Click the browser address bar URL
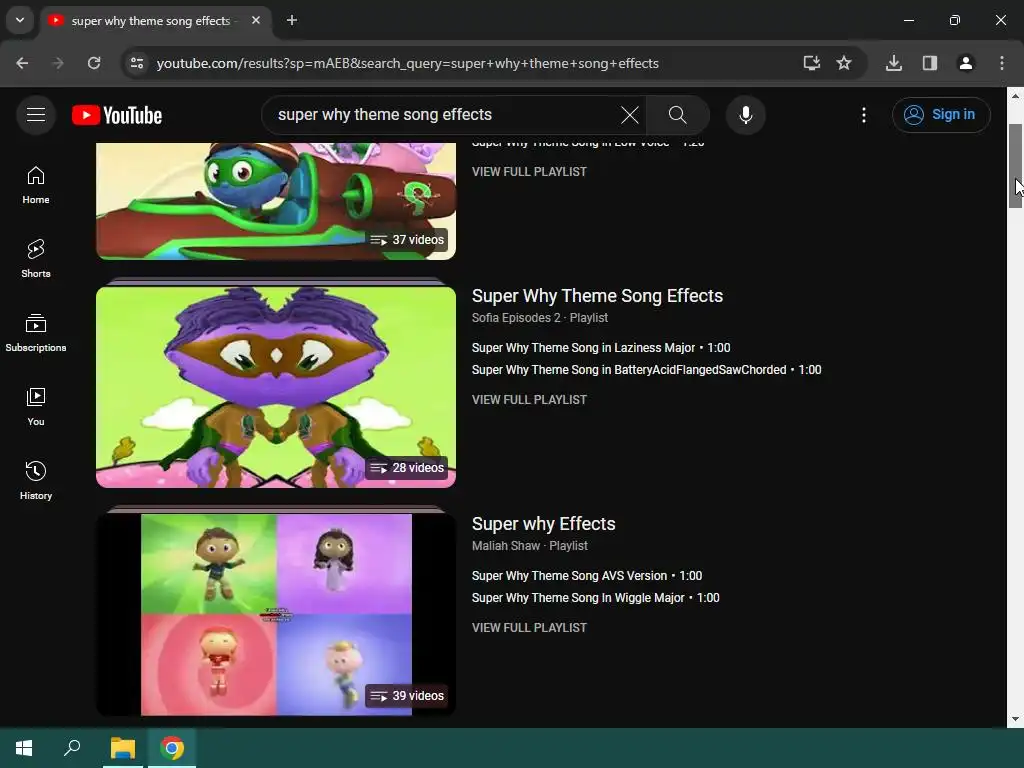Screen dimensions: 1024x768 (408, 63)
